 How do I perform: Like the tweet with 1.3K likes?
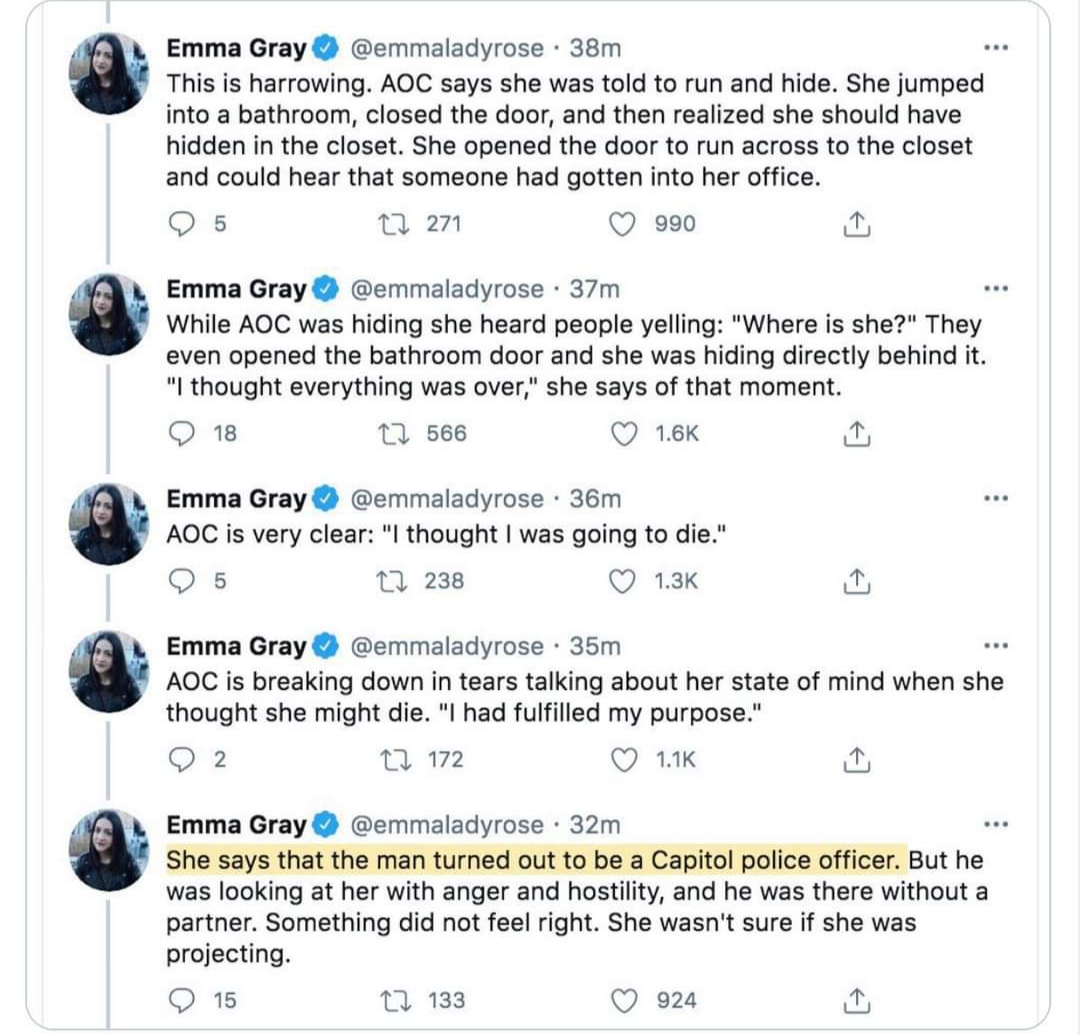(x=624, y=580)
